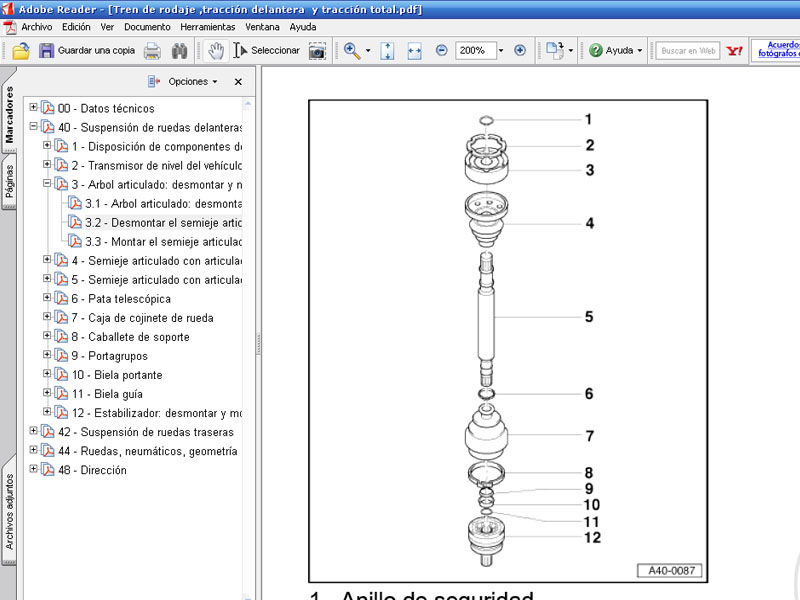The height and width of the screenshot is (600, 800).
Task: Click the zoom in plus button
Action: point(520,50)
